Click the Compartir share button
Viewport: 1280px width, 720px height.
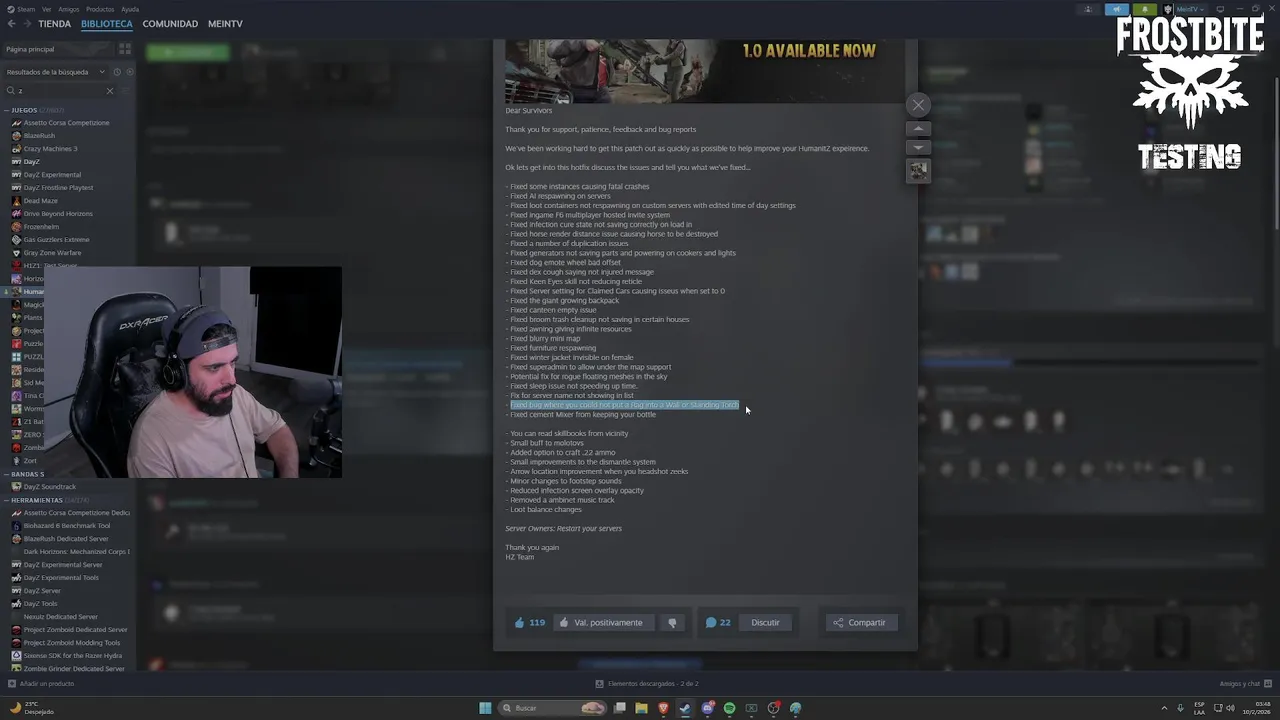860,622
